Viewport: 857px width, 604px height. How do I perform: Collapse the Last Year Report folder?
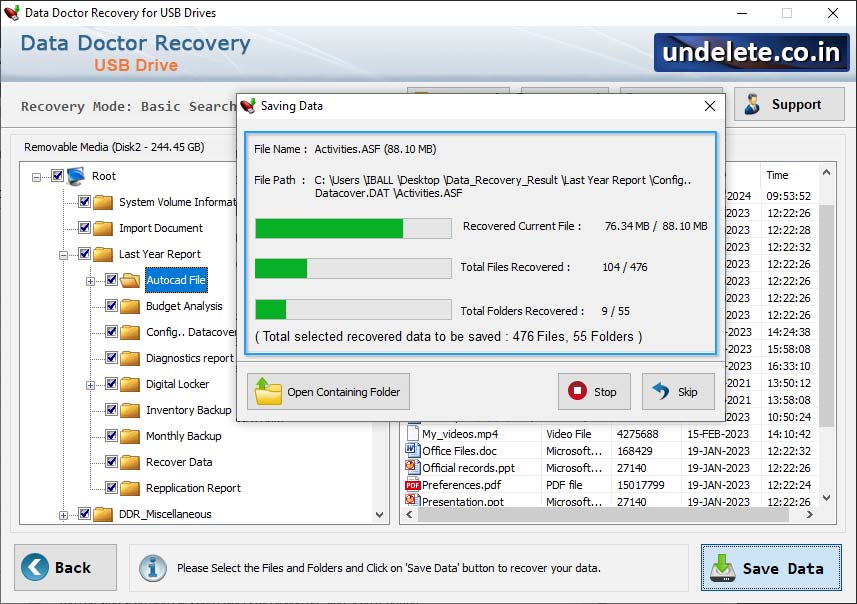(x=62, y=254)
